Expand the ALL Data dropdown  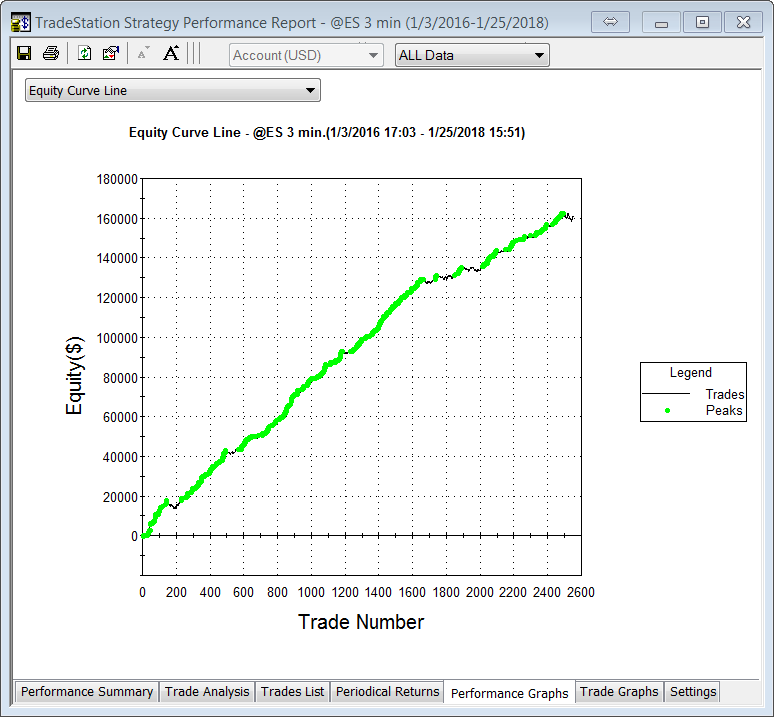click(472, 55)
